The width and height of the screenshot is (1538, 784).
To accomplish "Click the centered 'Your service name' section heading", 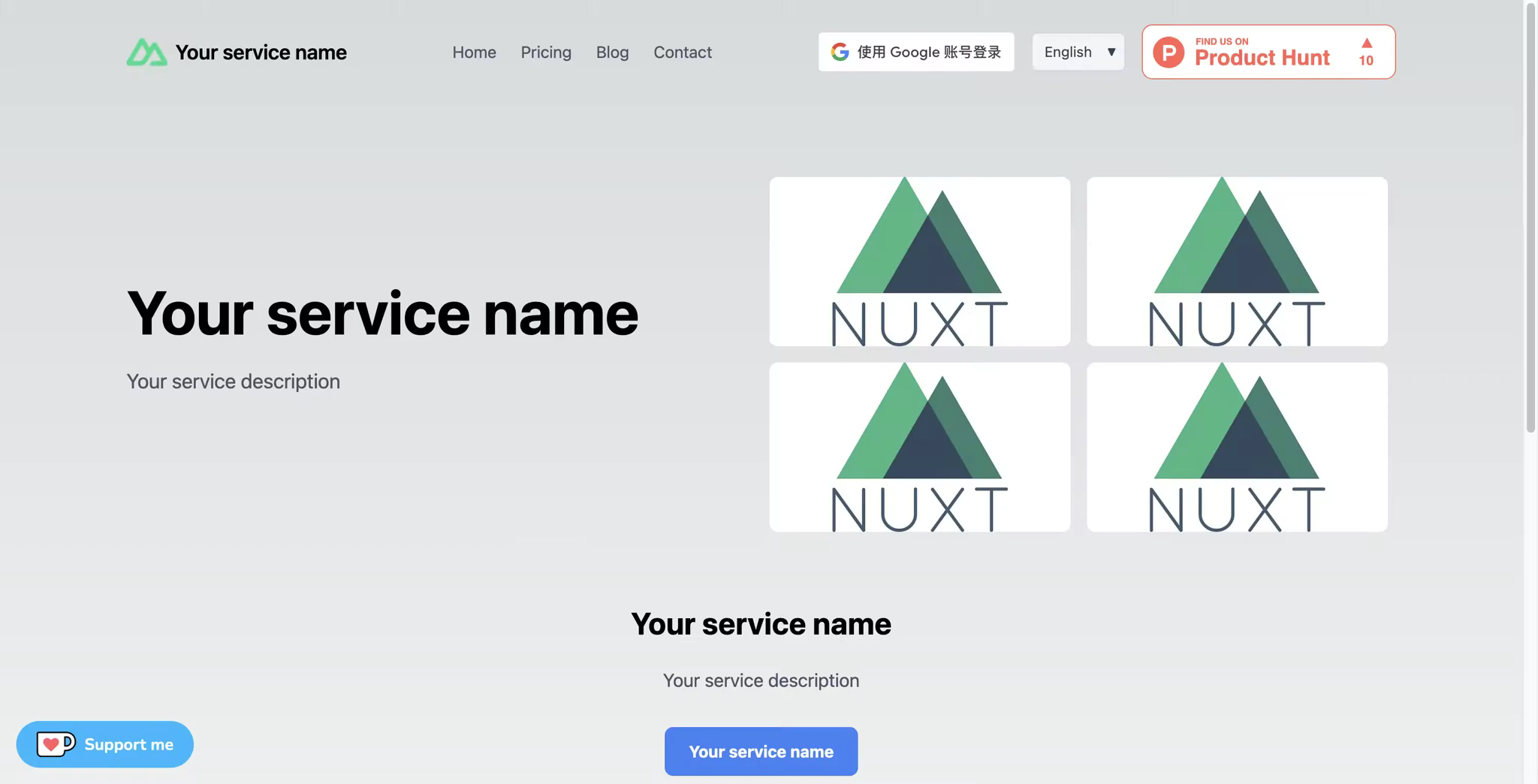I will (x=761, y=624).
